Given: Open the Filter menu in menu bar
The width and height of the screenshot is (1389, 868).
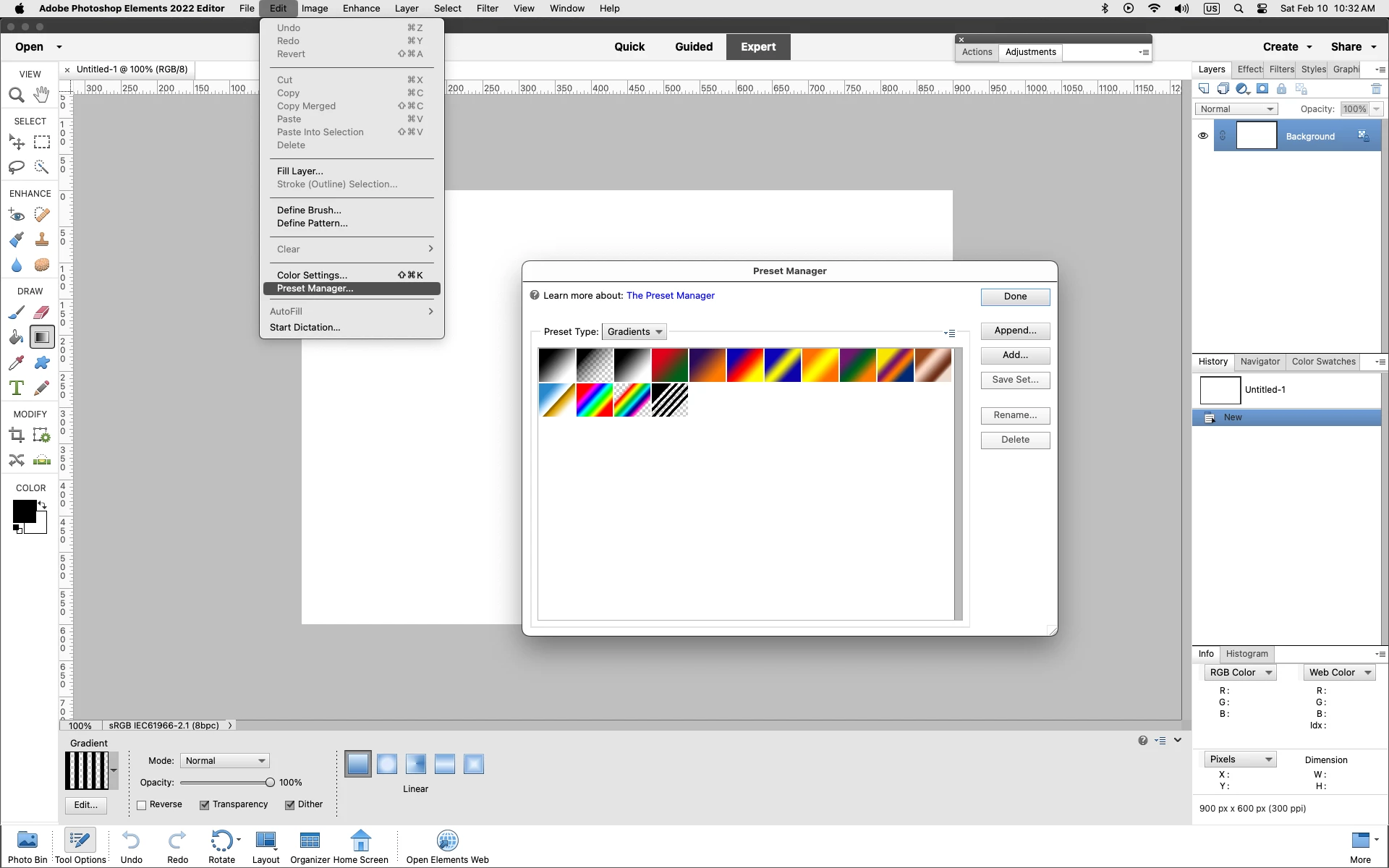Looking at the screenshot, I should (x=487, y=9).
